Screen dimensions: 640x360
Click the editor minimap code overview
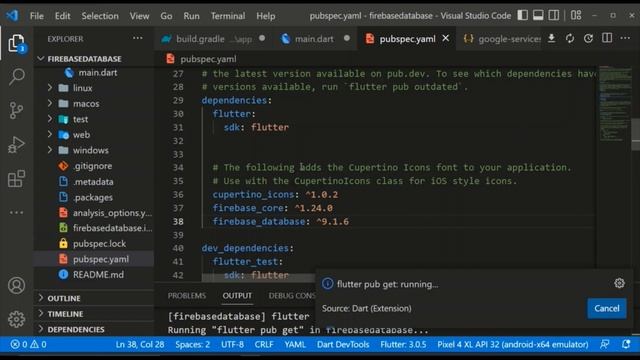pos(615,104)
